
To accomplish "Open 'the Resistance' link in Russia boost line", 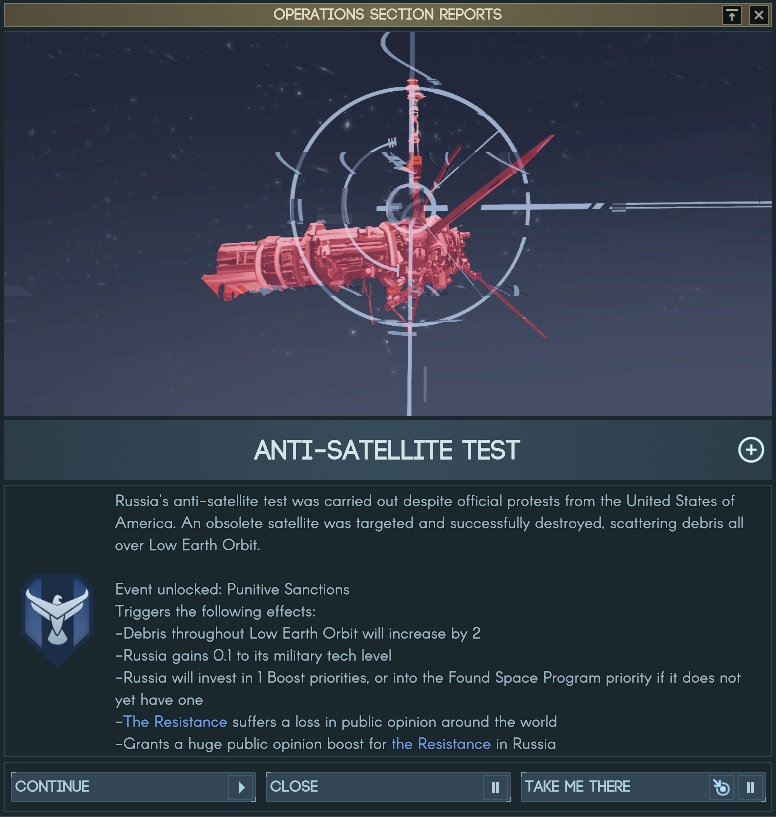I will point(441,744).
